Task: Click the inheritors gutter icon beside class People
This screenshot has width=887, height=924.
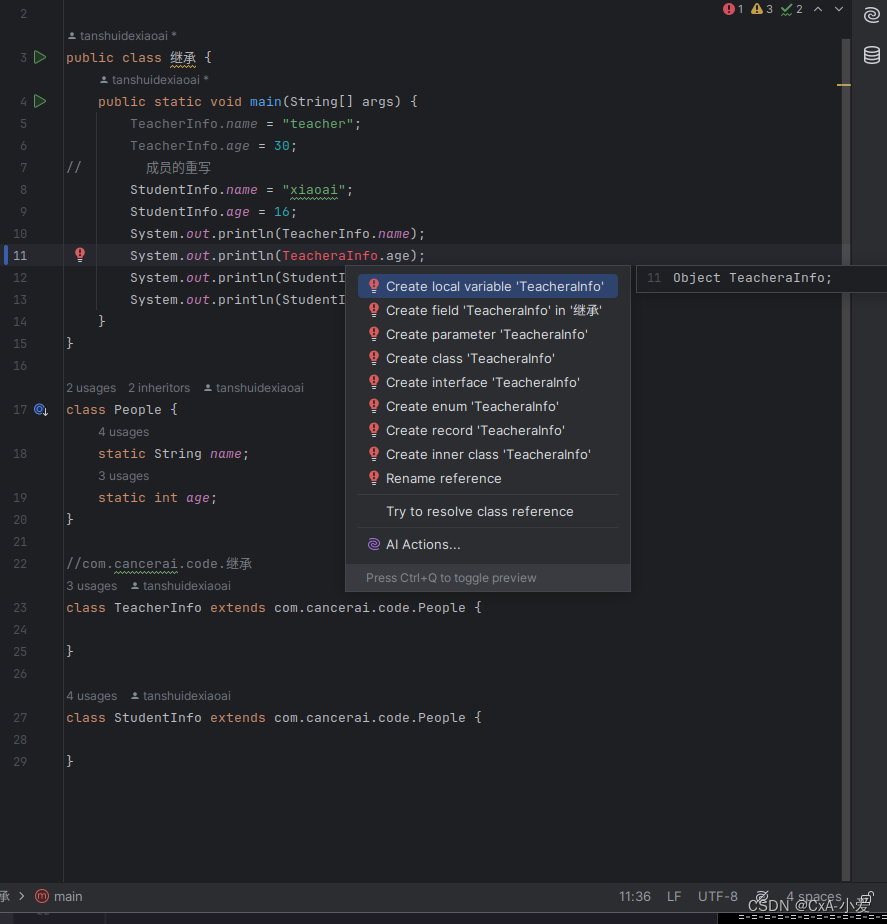Action: pos(41,410)
